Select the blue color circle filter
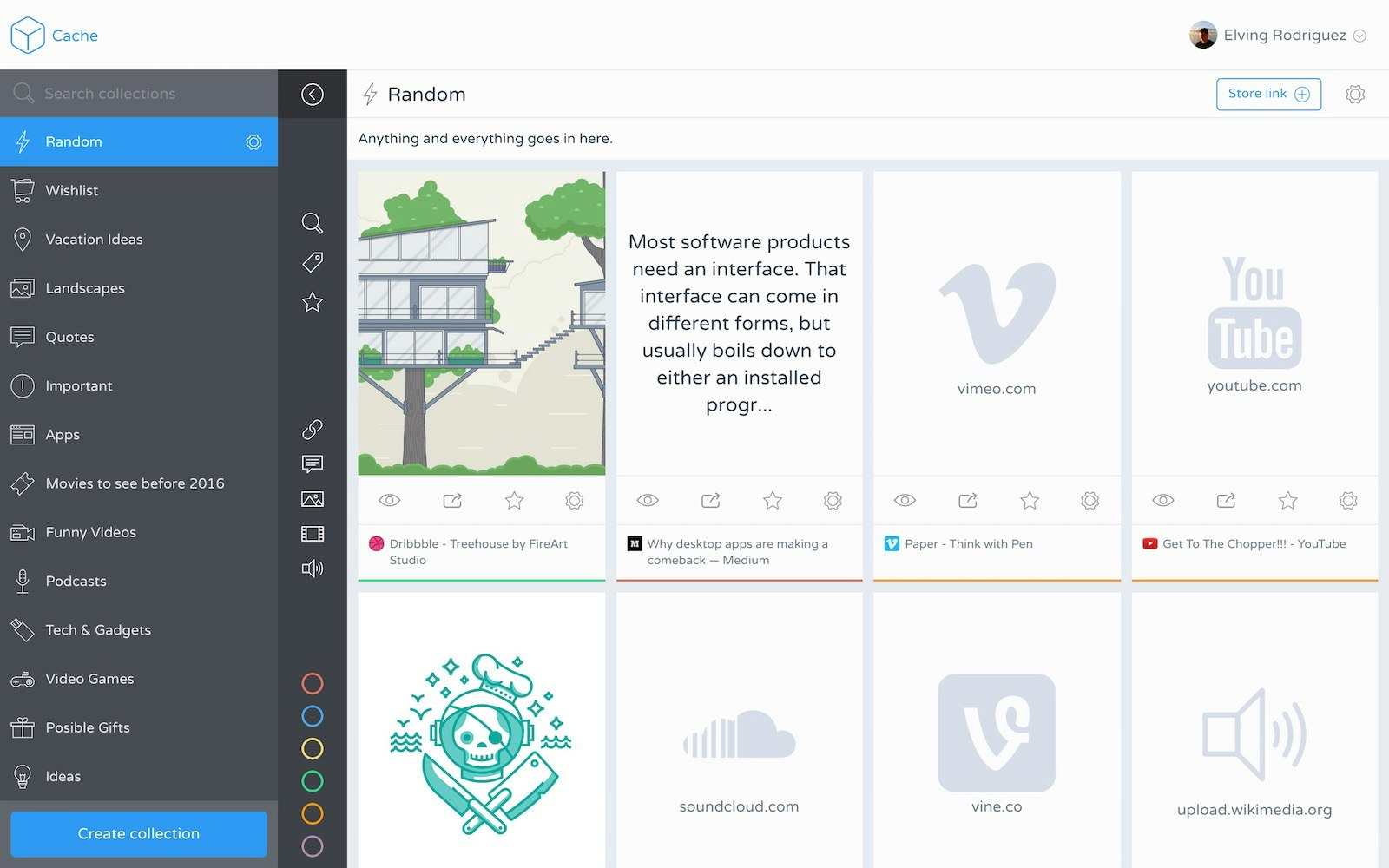Screen dimensions: 1389x868 click(313, 716)
